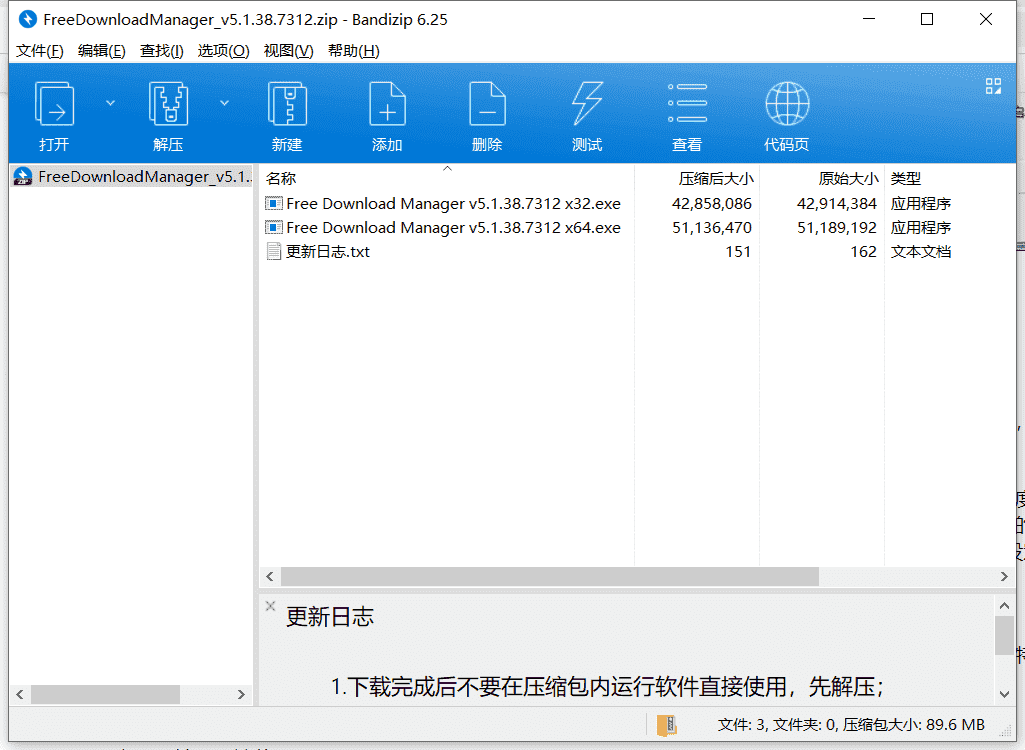Click the x64.exe application file icon
This screenshot has height=750, width=1025.
coord(274,228)
